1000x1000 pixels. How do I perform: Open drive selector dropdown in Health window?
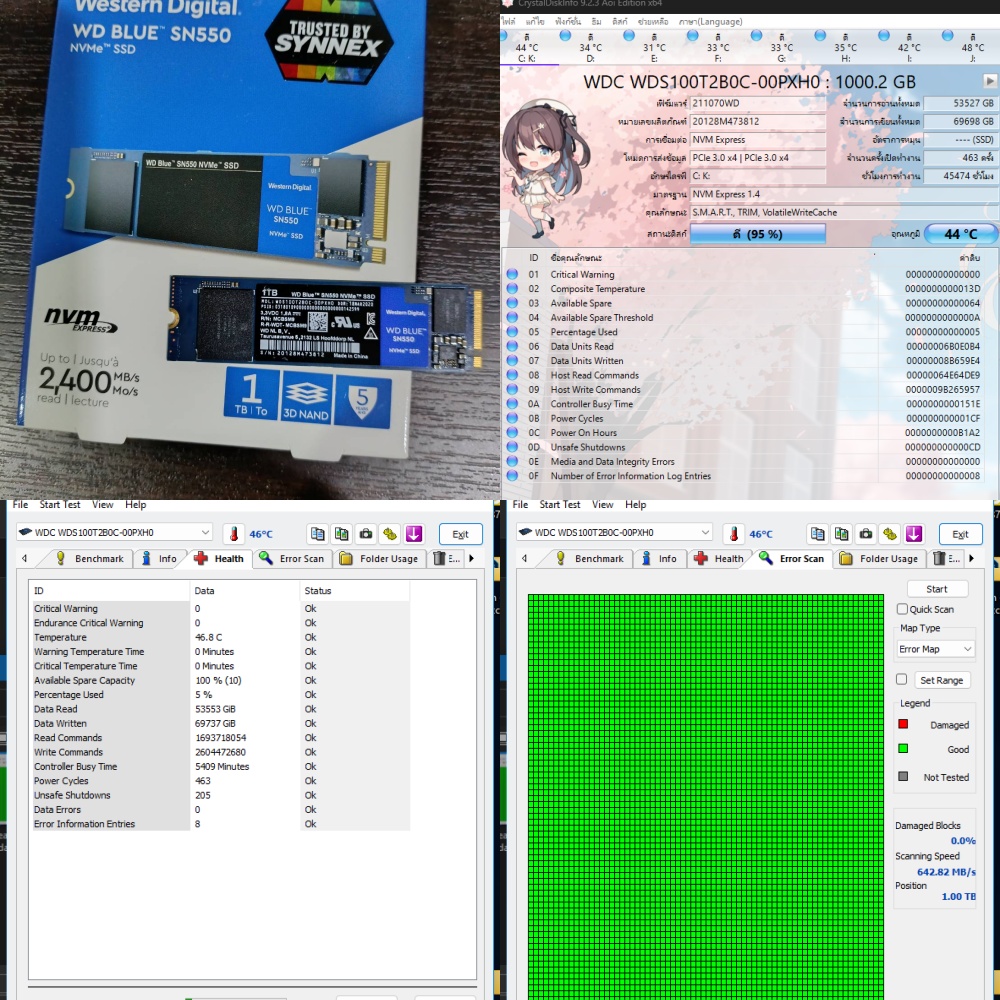115,533
